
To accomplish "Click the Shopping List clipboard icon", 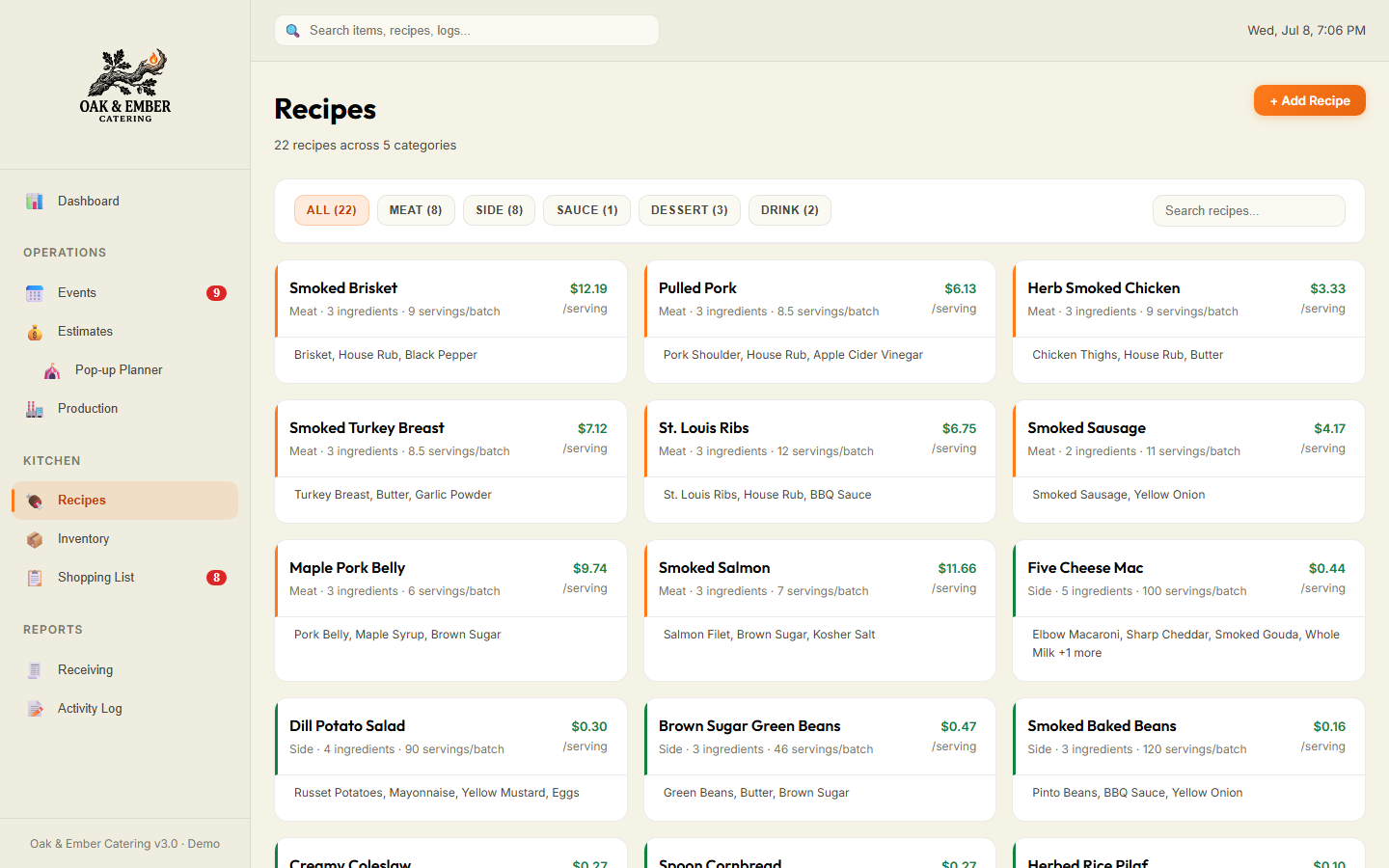I will 35,578.
